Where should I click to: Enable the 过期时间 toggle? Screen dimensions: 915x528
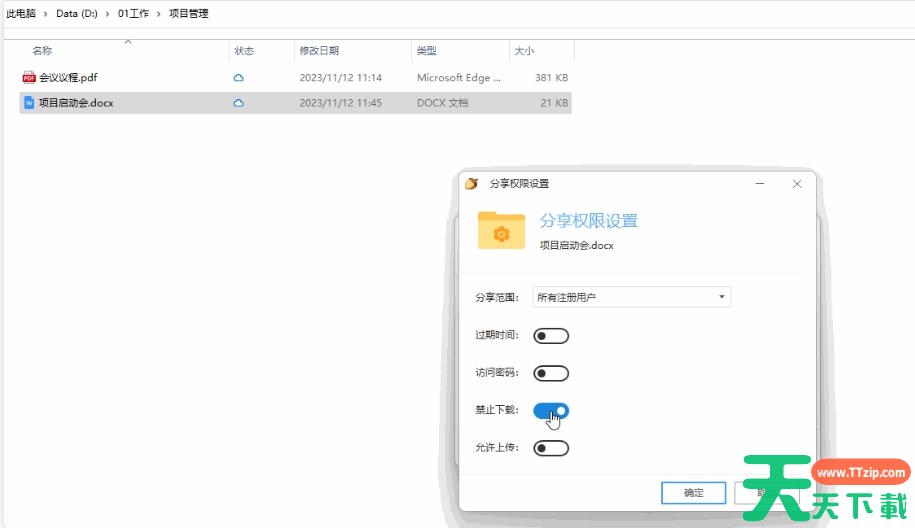[x=551, y=336]
